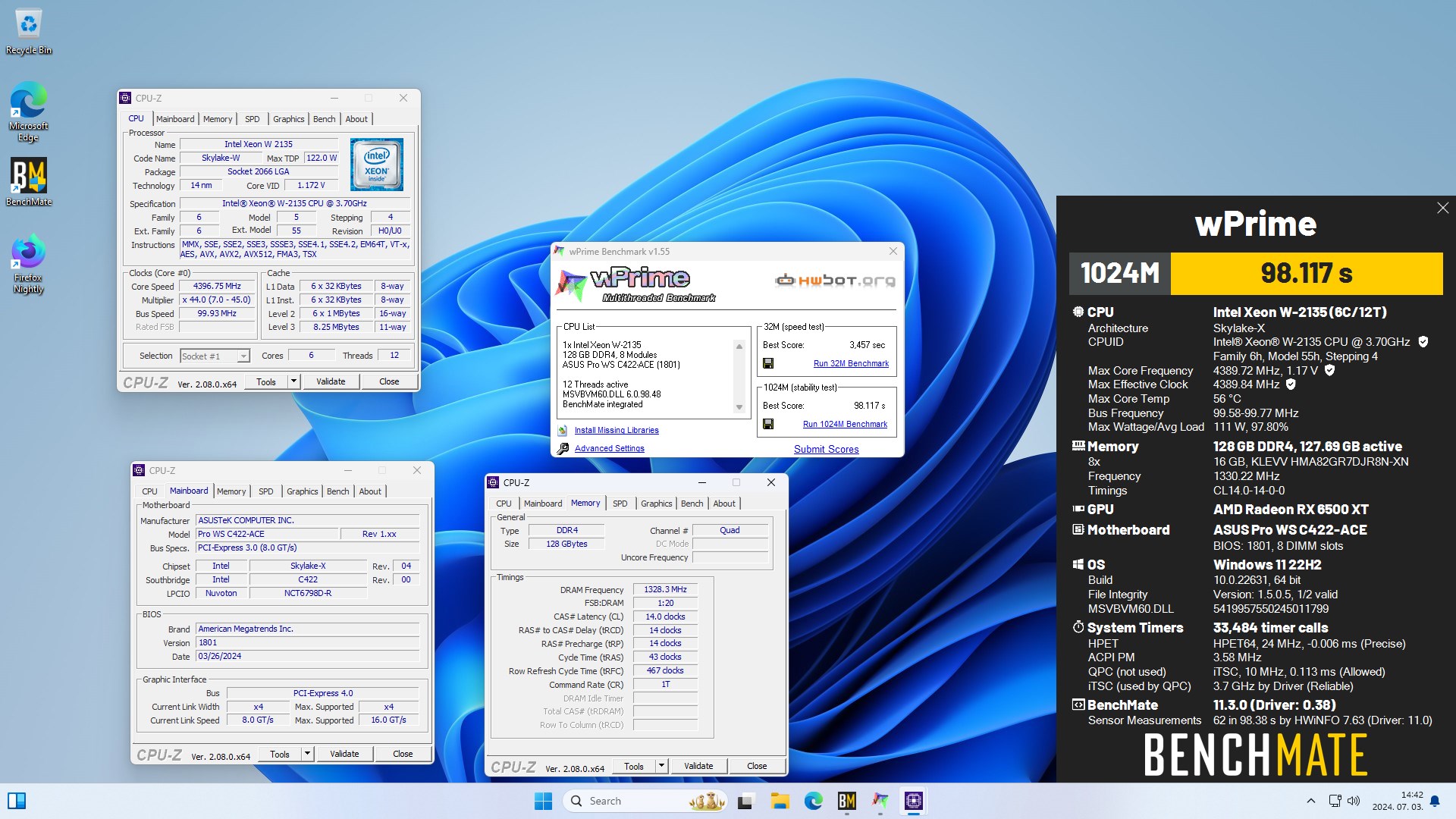Open Advanced Settings link in wPrime

point(610,448)
